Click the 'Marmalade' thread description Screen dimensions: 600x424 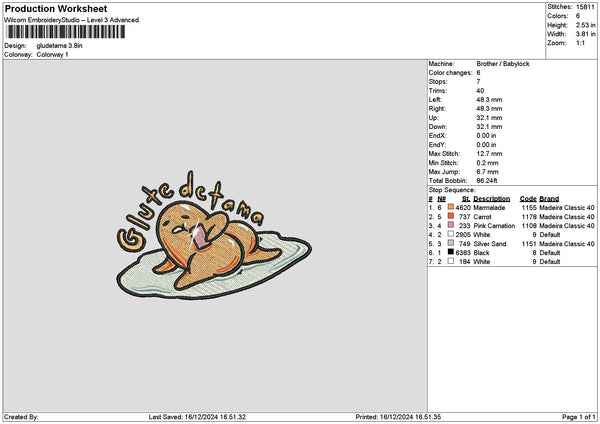point(489,207)
